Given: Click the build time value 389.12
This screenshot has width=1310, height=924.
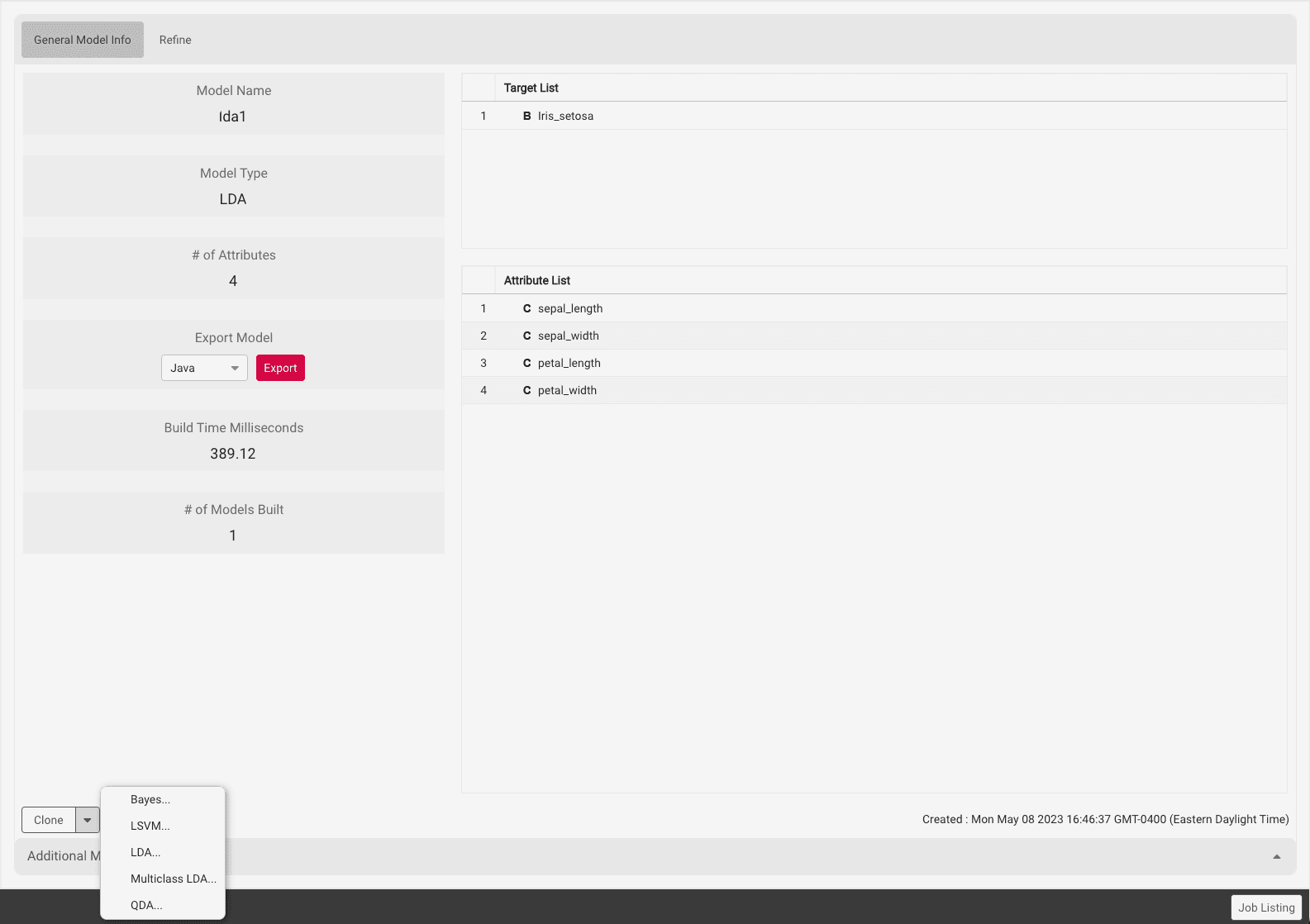Looking at the screenshot, I should point(232,454).
